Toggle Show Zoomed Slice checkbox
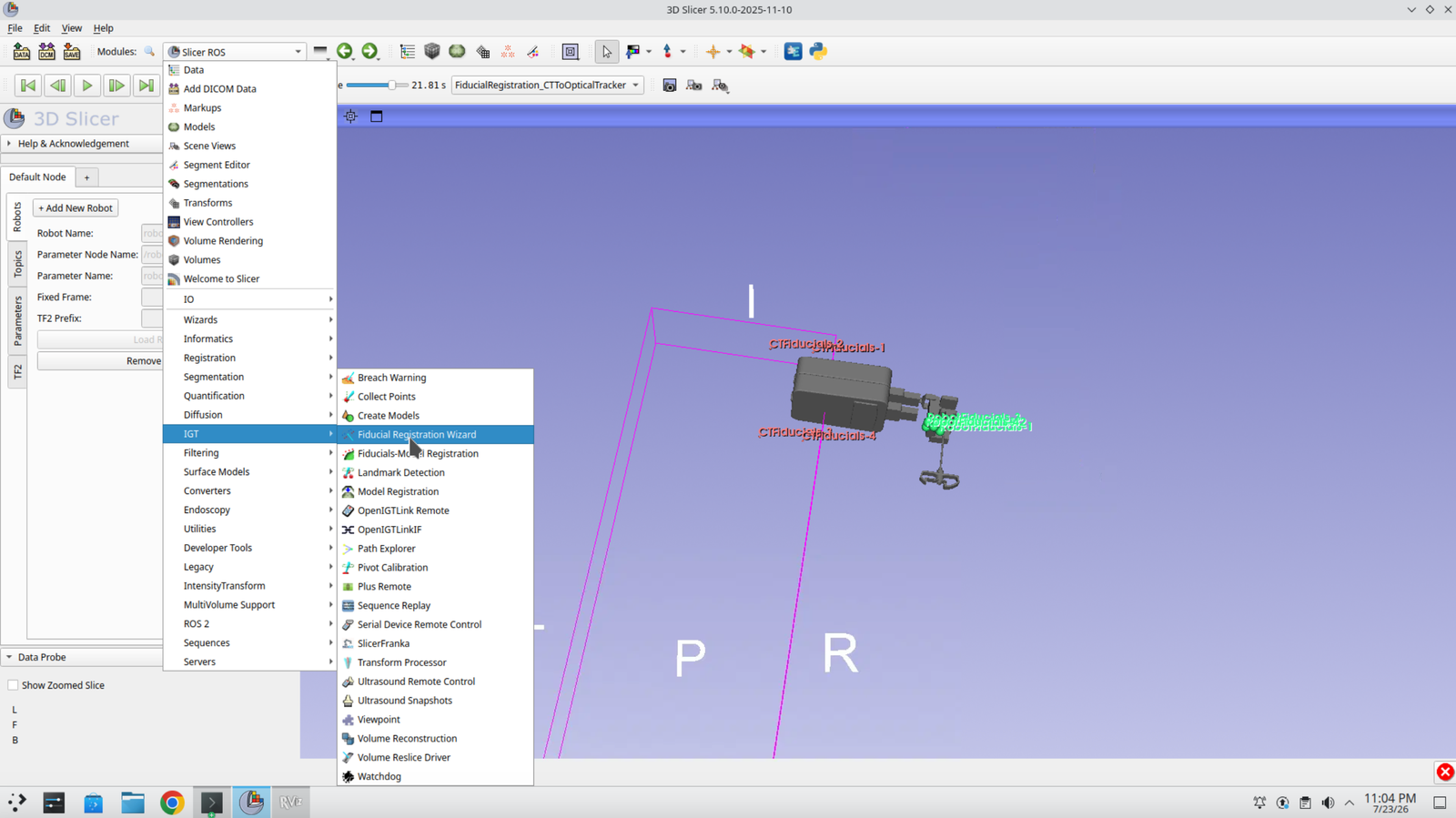The image size is (1456, 818). [x=13, y=685]
